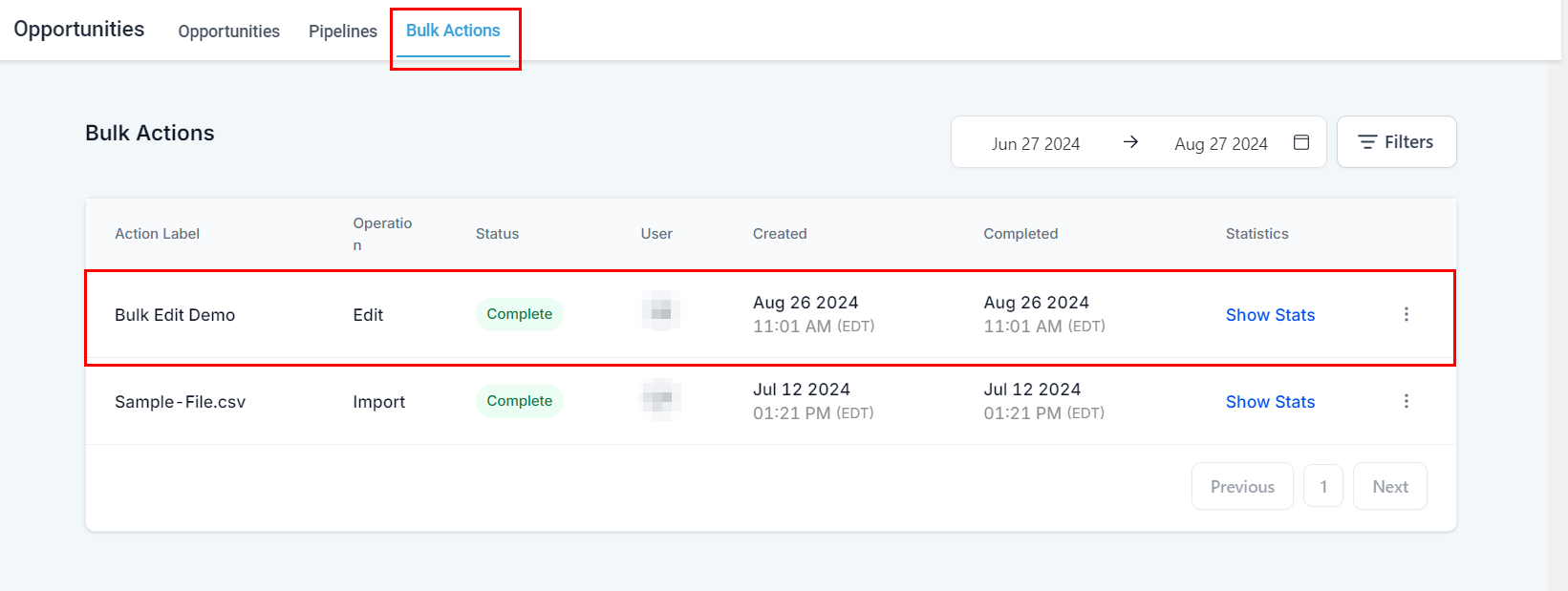Screen dimensions: 1568x591
Task: Switch to the Opportunities tab
Action: coord(228,32)
